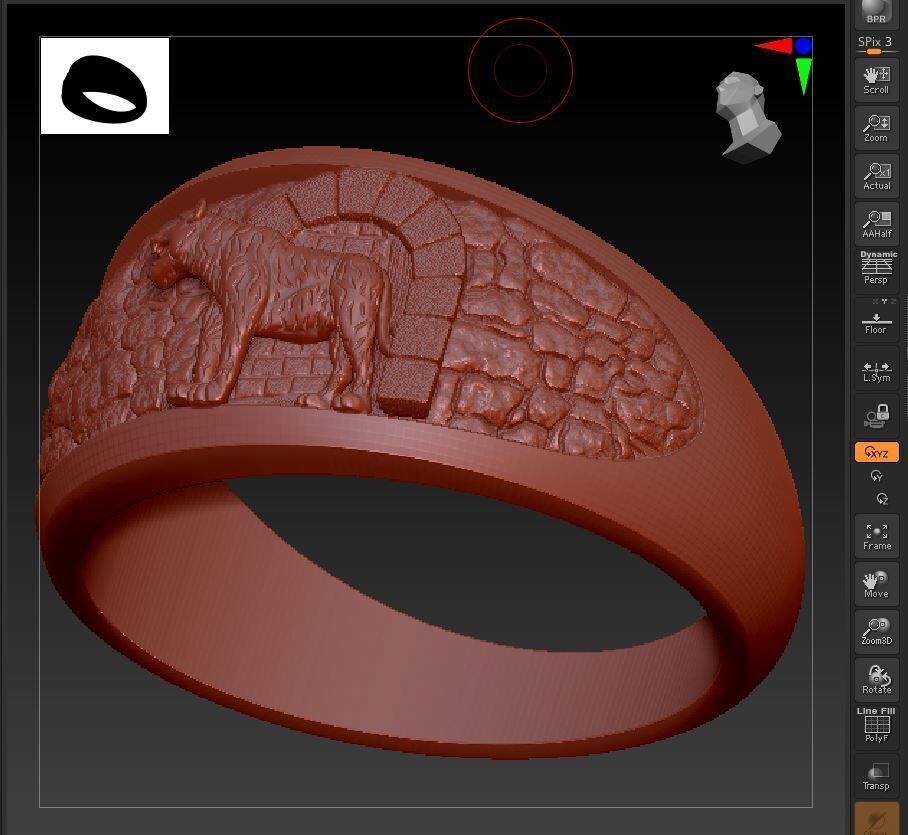Toggle Transp transparency mode
Image resolution: width=908 pixels, height=835 pixels.
pyautogui.click(x=876, y=776)
